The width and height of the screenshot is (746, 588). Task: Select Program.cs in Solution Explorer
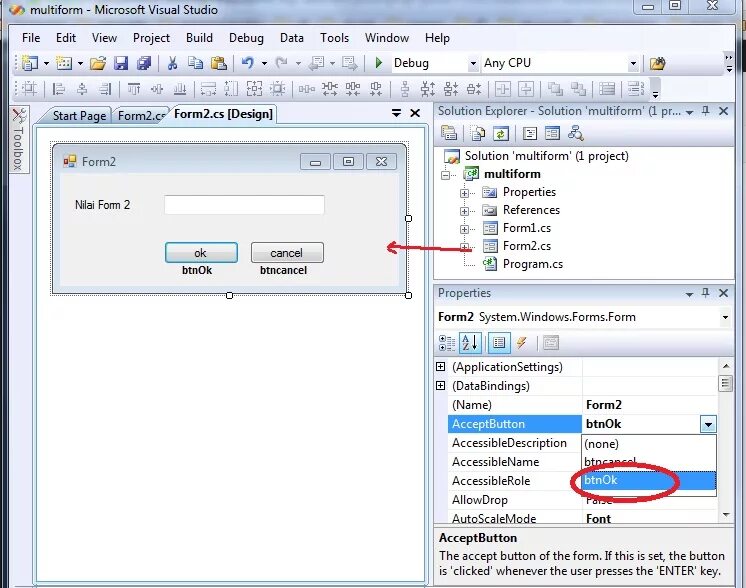point(532,264)
